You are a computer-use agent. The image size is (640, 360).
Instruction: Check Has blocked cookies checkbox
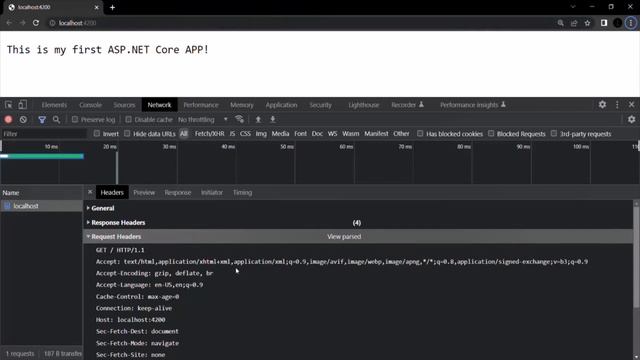point(420,133)
